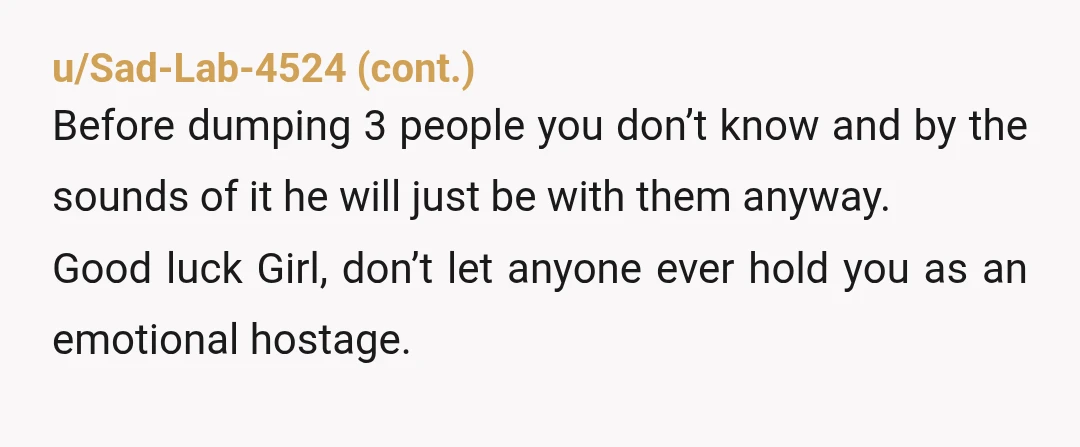Select the number "3" in the first line

pos(374,126)
